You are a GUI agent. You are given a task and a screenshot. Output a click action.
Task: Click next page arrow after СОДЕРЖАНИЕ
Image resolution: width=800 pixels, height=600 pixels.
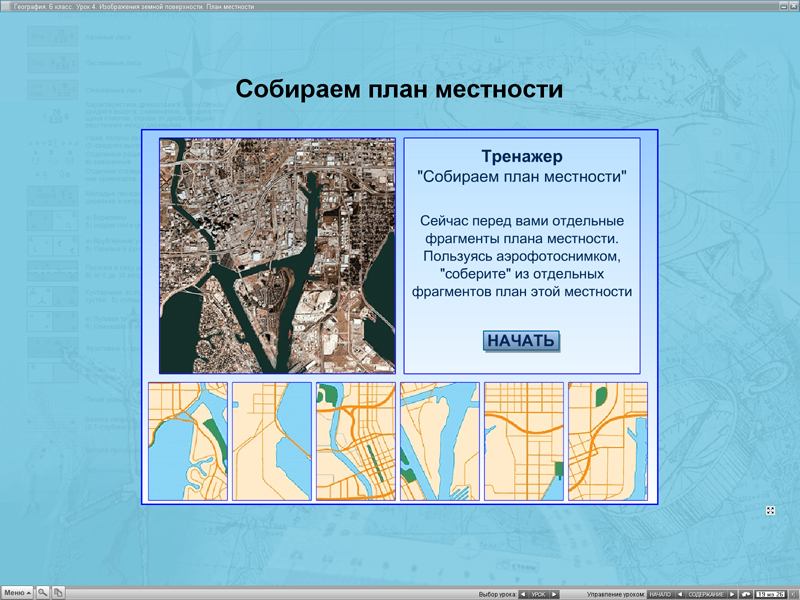pyautogui.click(x=732, y=594)
